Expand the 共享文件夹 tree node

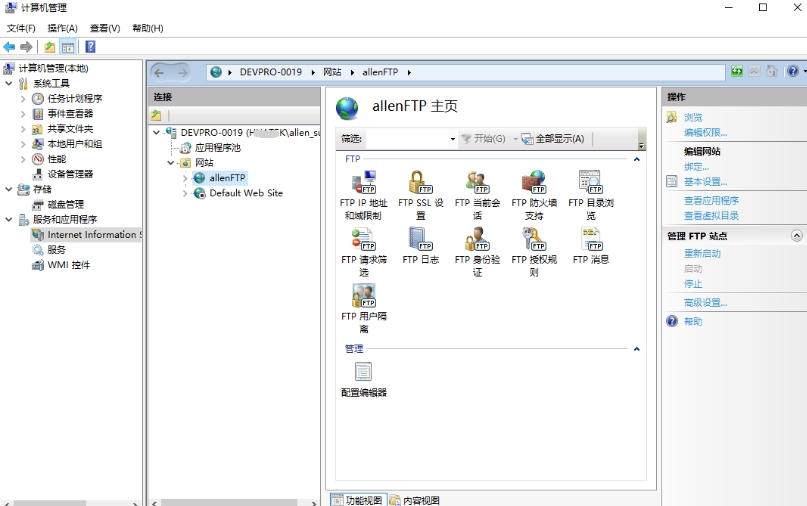point(23,129)
